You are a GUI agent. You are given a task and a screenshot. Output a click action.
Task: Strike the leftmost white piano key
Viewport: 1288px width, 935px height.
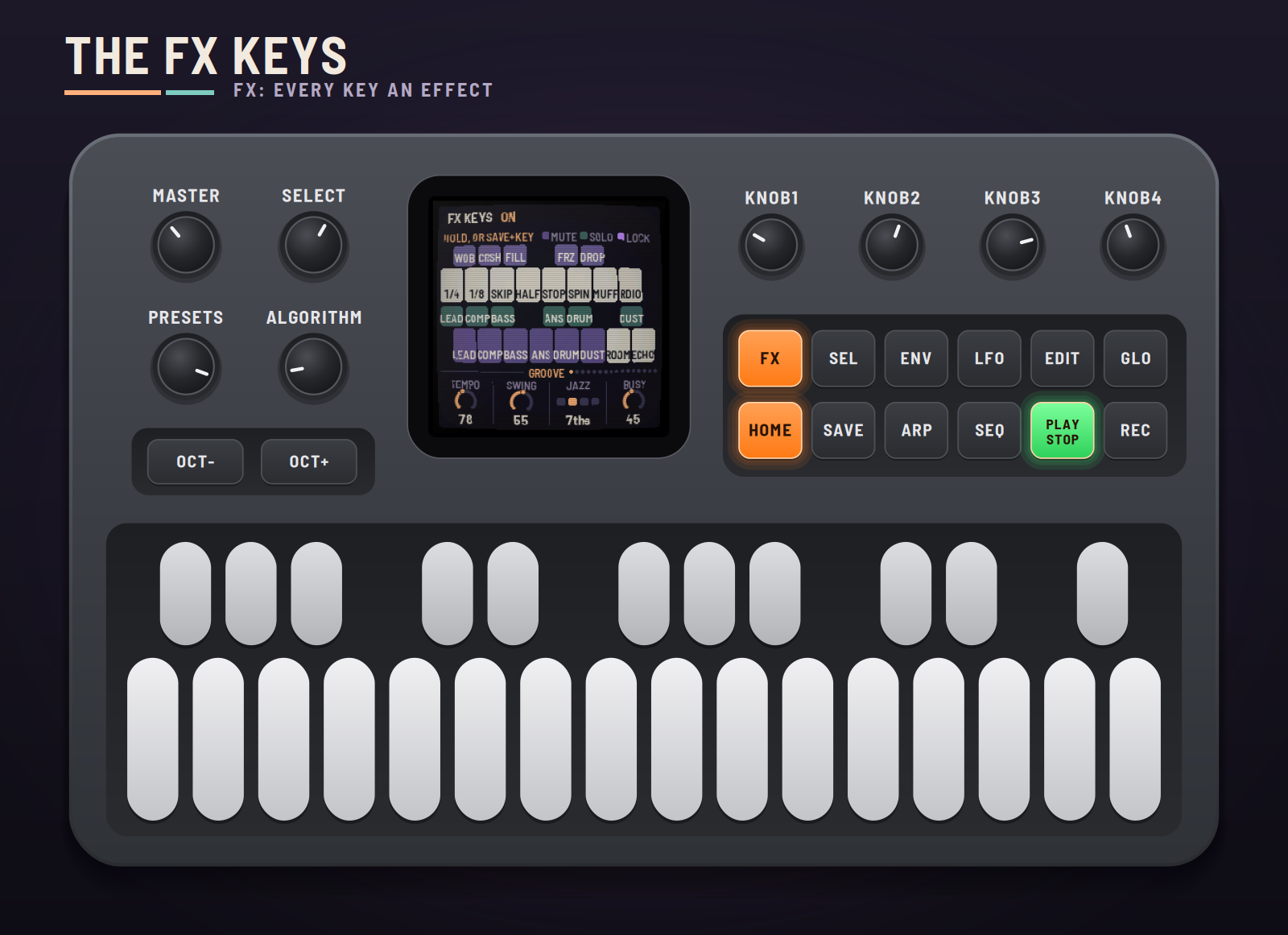[153, 739]
